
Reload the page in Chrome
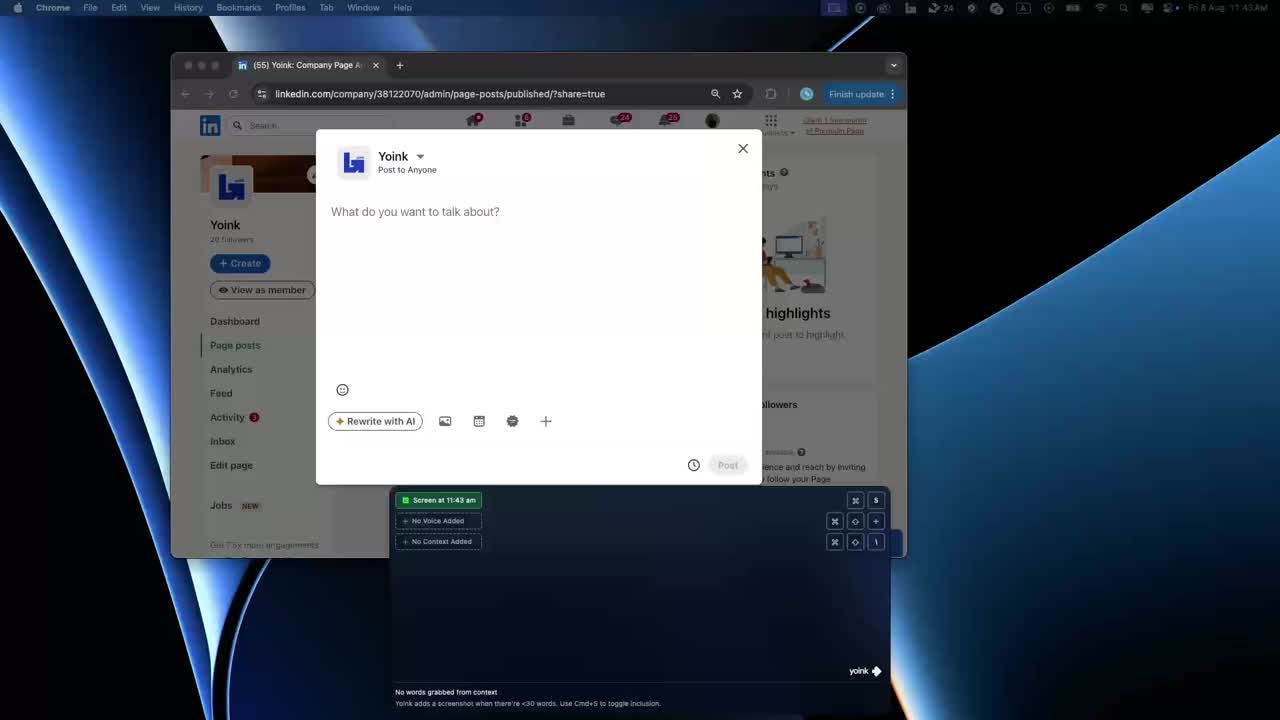pyautogui.click(x=233, y=94)
